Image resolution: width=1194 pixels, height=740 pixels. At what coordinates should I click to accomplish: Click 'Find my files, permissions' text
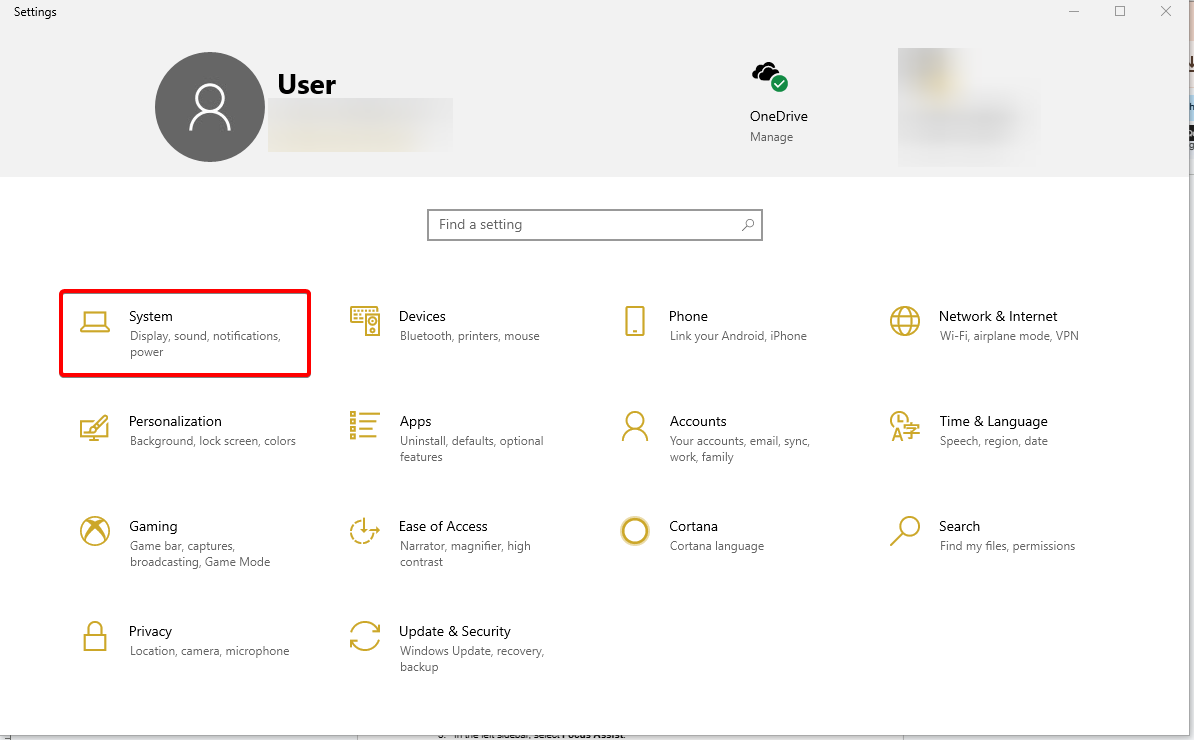pyautogui.click(x=1007, y=546)
